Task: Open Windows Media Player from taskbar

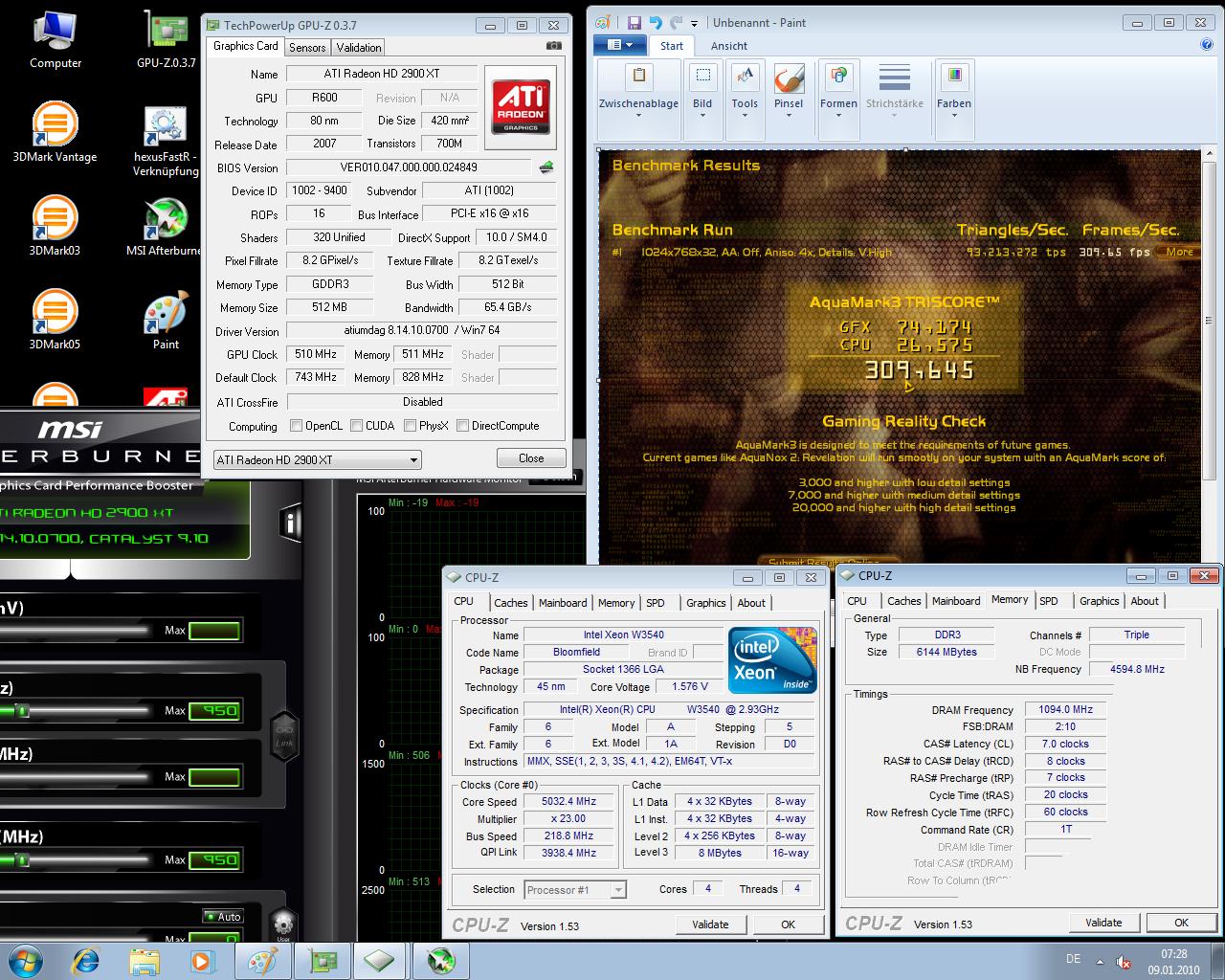Action: click(x=203, y=960)
